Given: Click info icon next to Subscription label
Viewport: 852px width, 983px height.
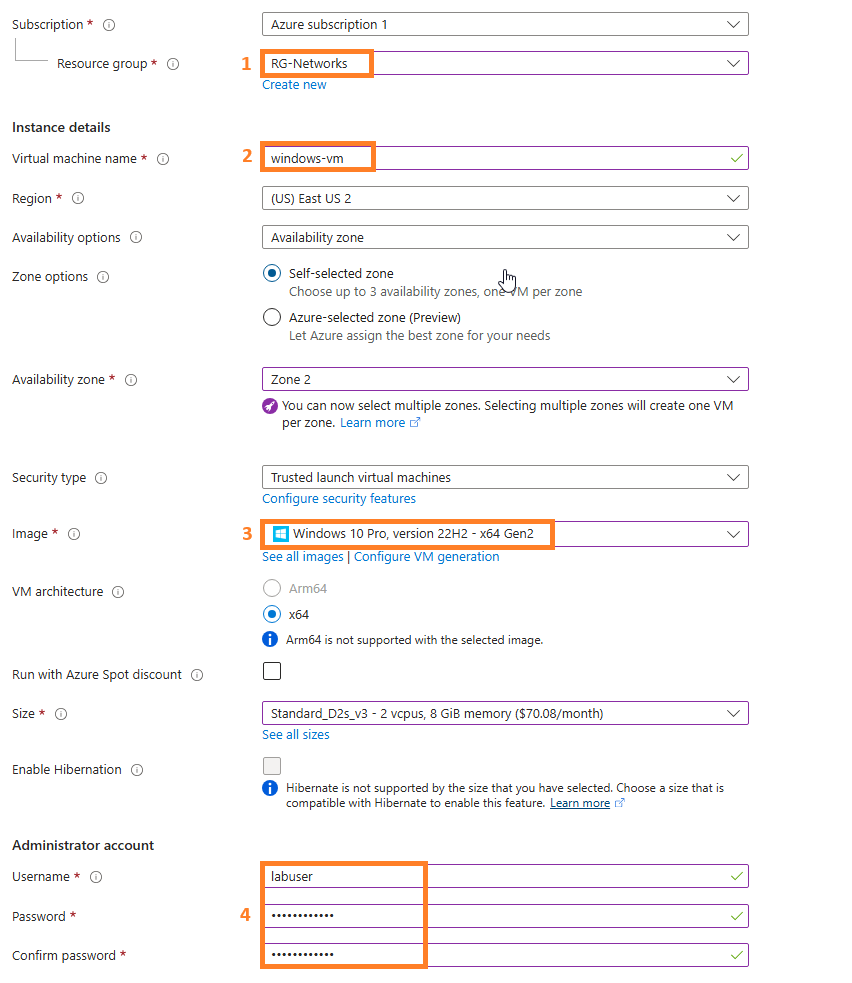Looking at the screenshot, I should (109, 25).
